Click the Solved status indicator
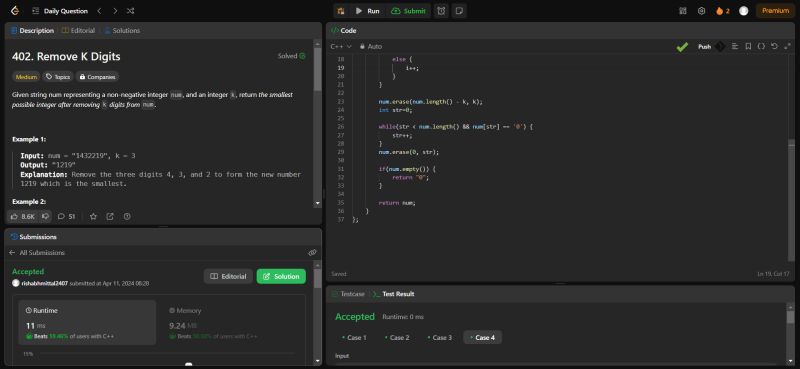This screenshot has height=369, width=800. click(292, 56)
